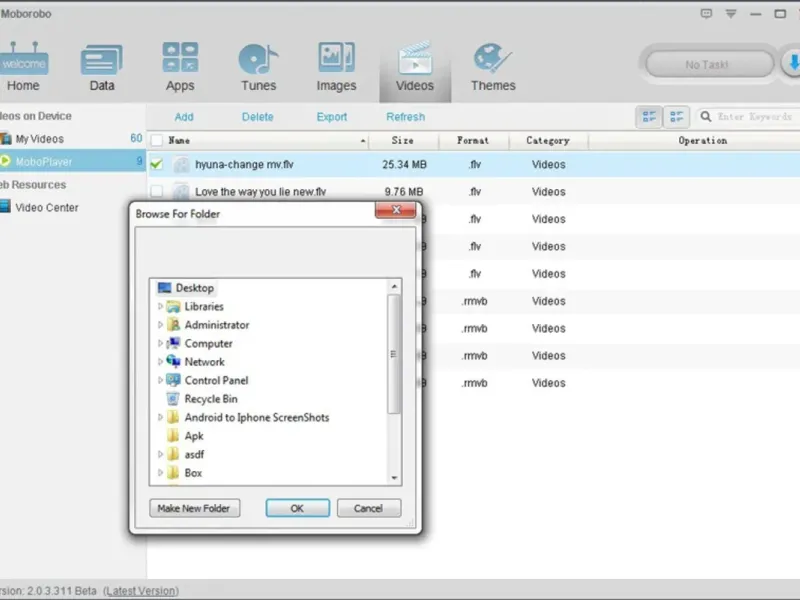Screen dimensions: 800x600
Task: Click the 25.34 MB size cell
Action: [404, 164]
